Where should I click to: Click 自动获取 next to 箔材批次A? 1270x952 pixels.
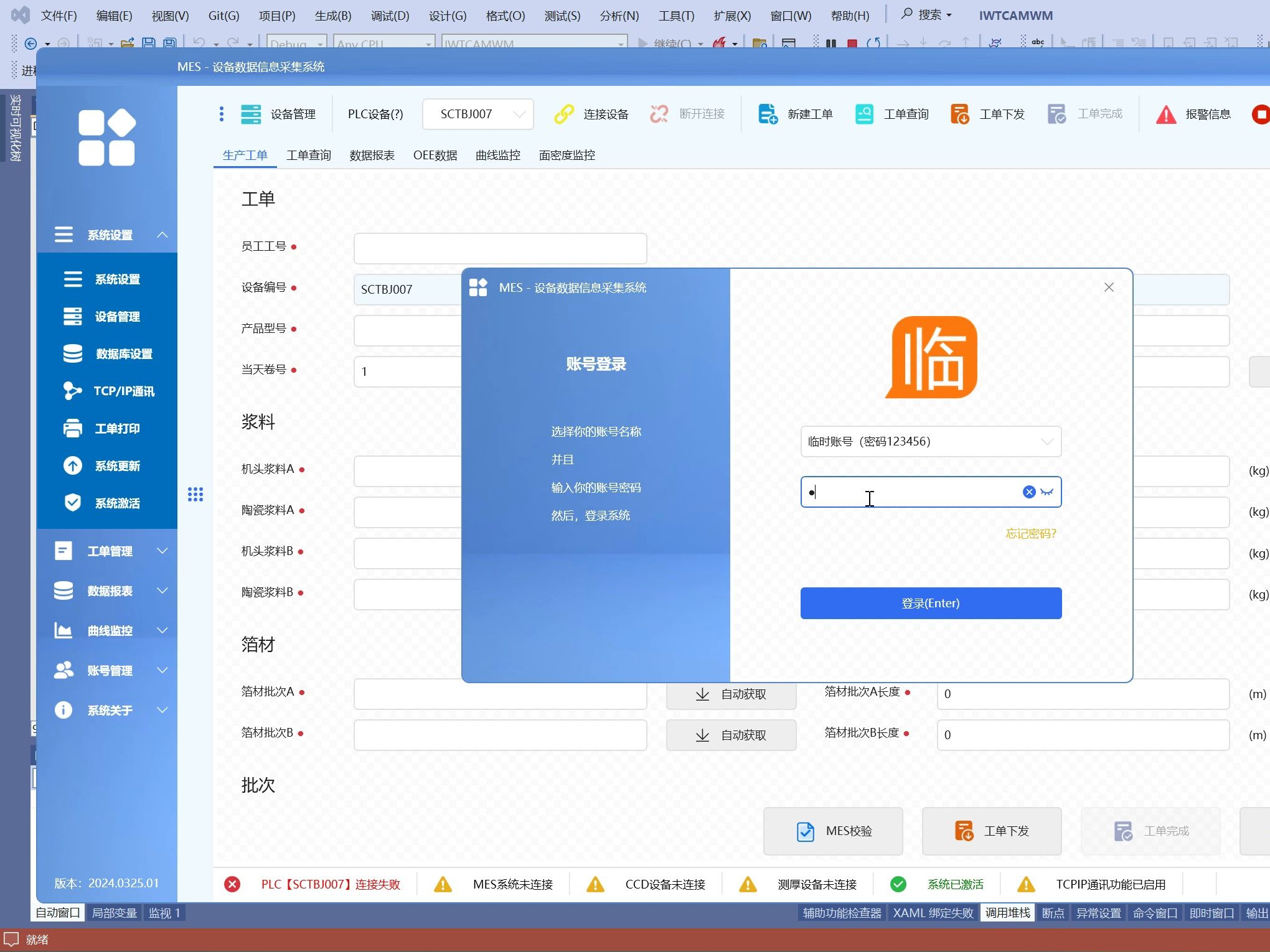[x=731, y=694]
